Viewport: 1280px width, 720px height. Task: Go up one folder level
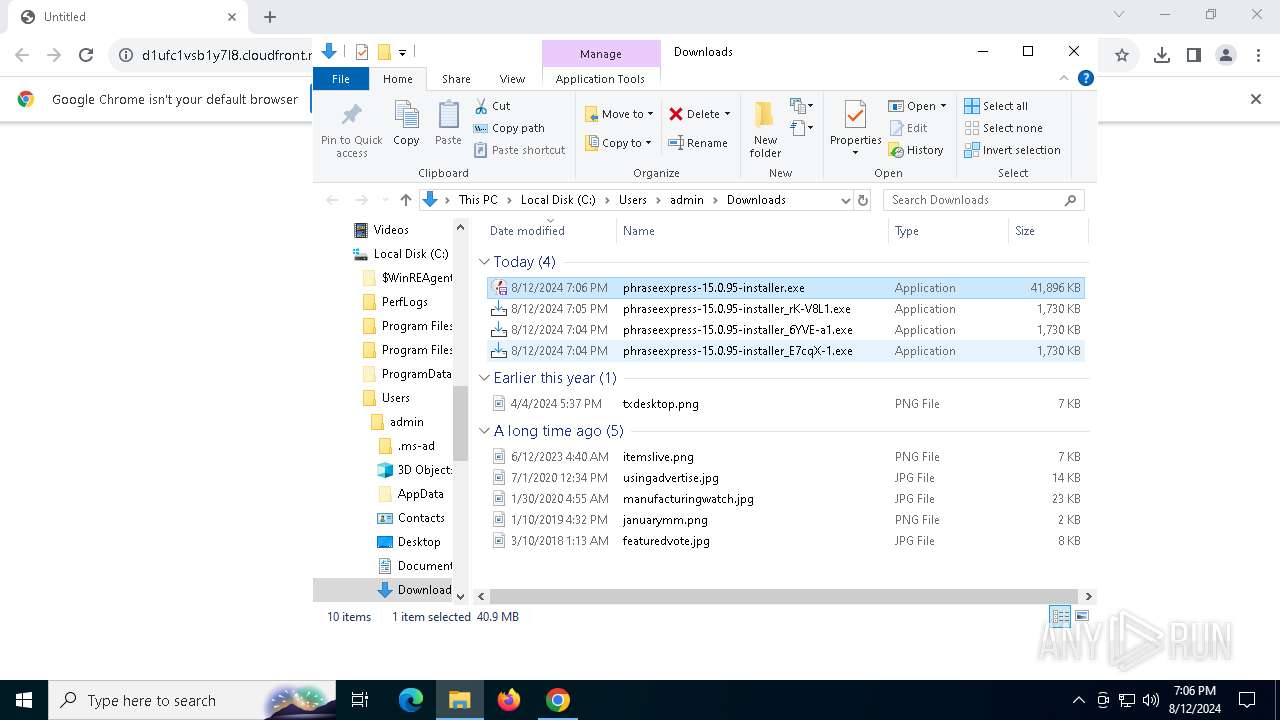[405, 200]
